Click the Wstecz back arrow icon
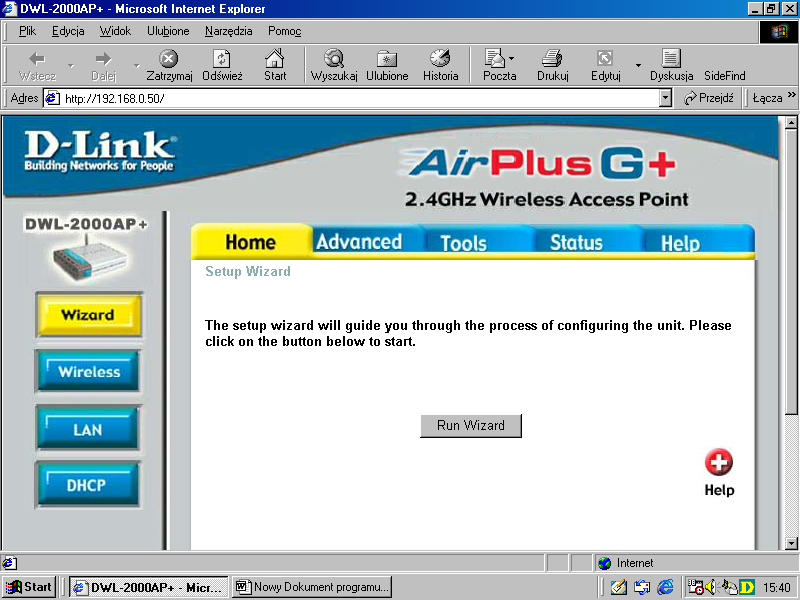800x600 pixels. [37, 59]
